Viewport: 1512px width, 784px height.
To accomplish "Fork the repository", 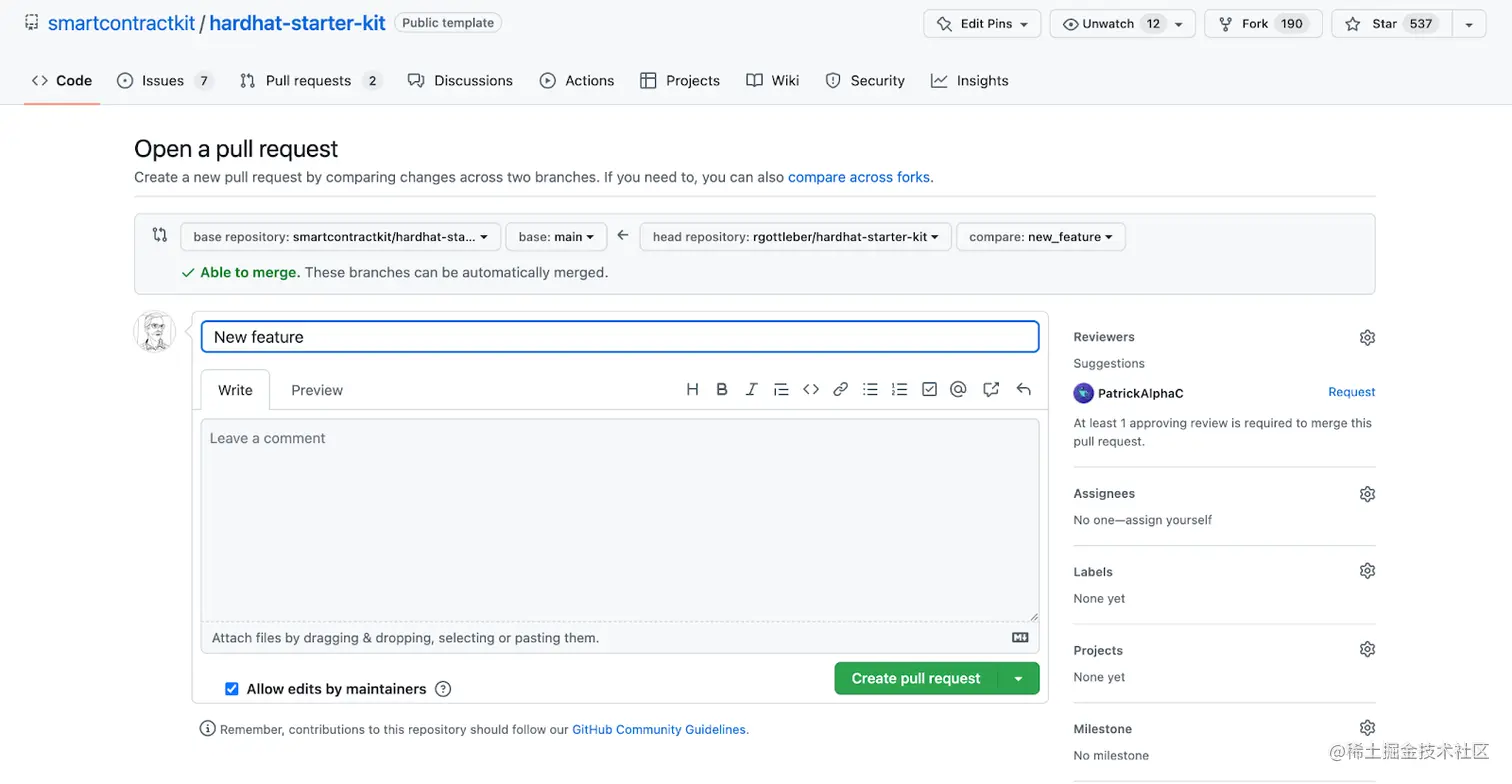I will 1263,24.
